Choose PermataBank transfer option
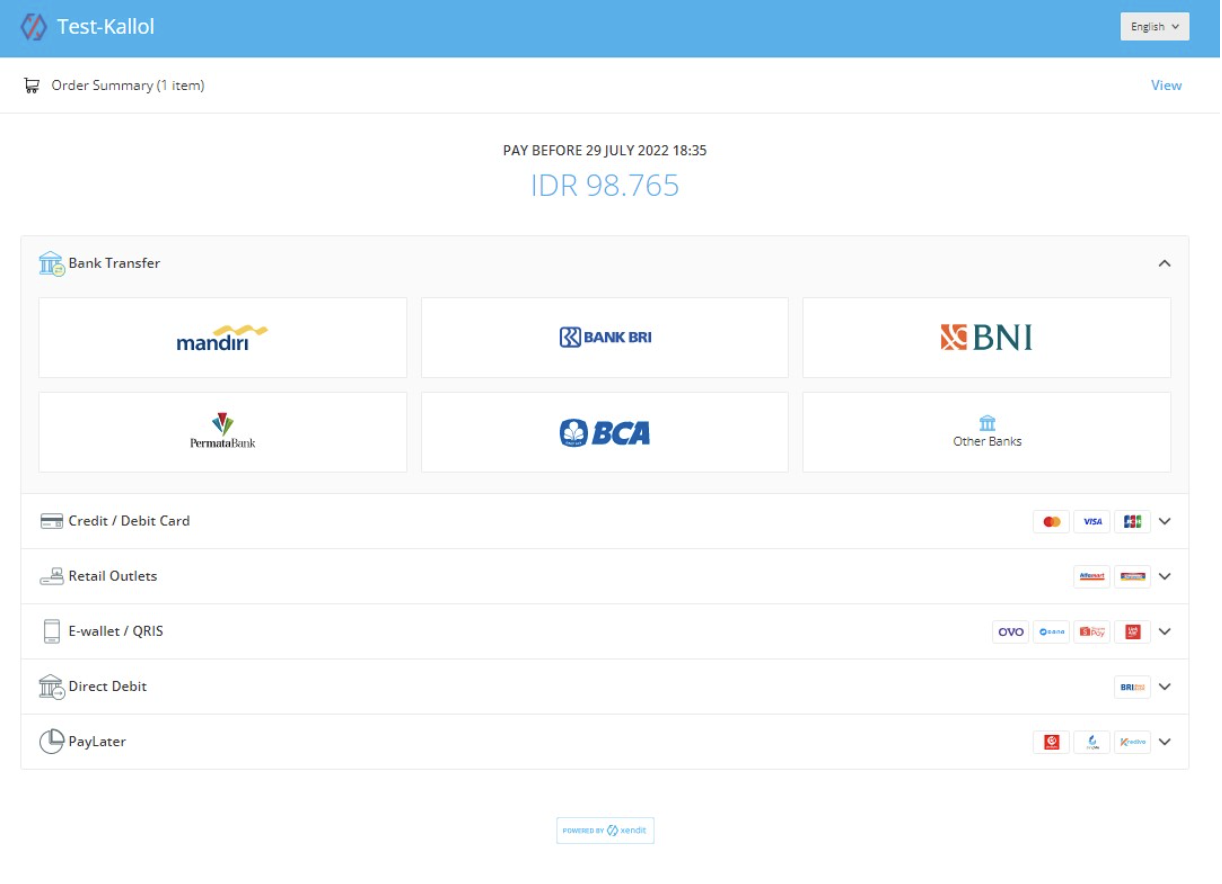The width and height of the screenshot is (1222, 884). point(223,432)
